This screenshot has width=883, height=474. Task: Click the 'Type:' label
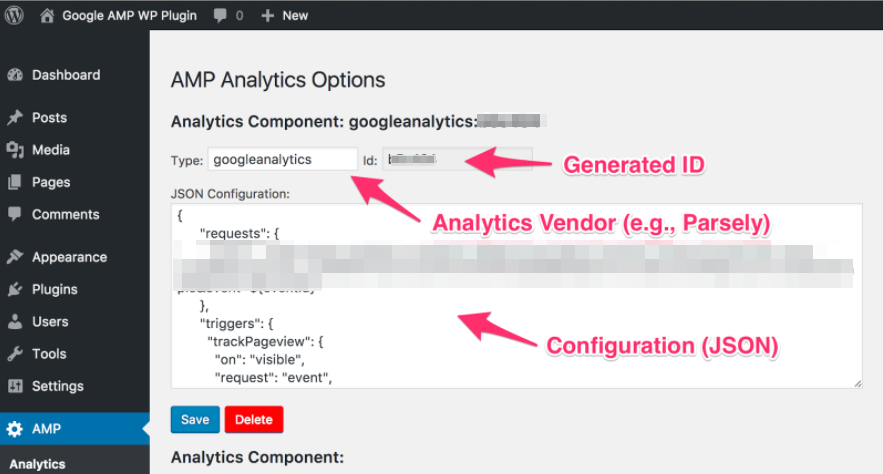(186, 160)
